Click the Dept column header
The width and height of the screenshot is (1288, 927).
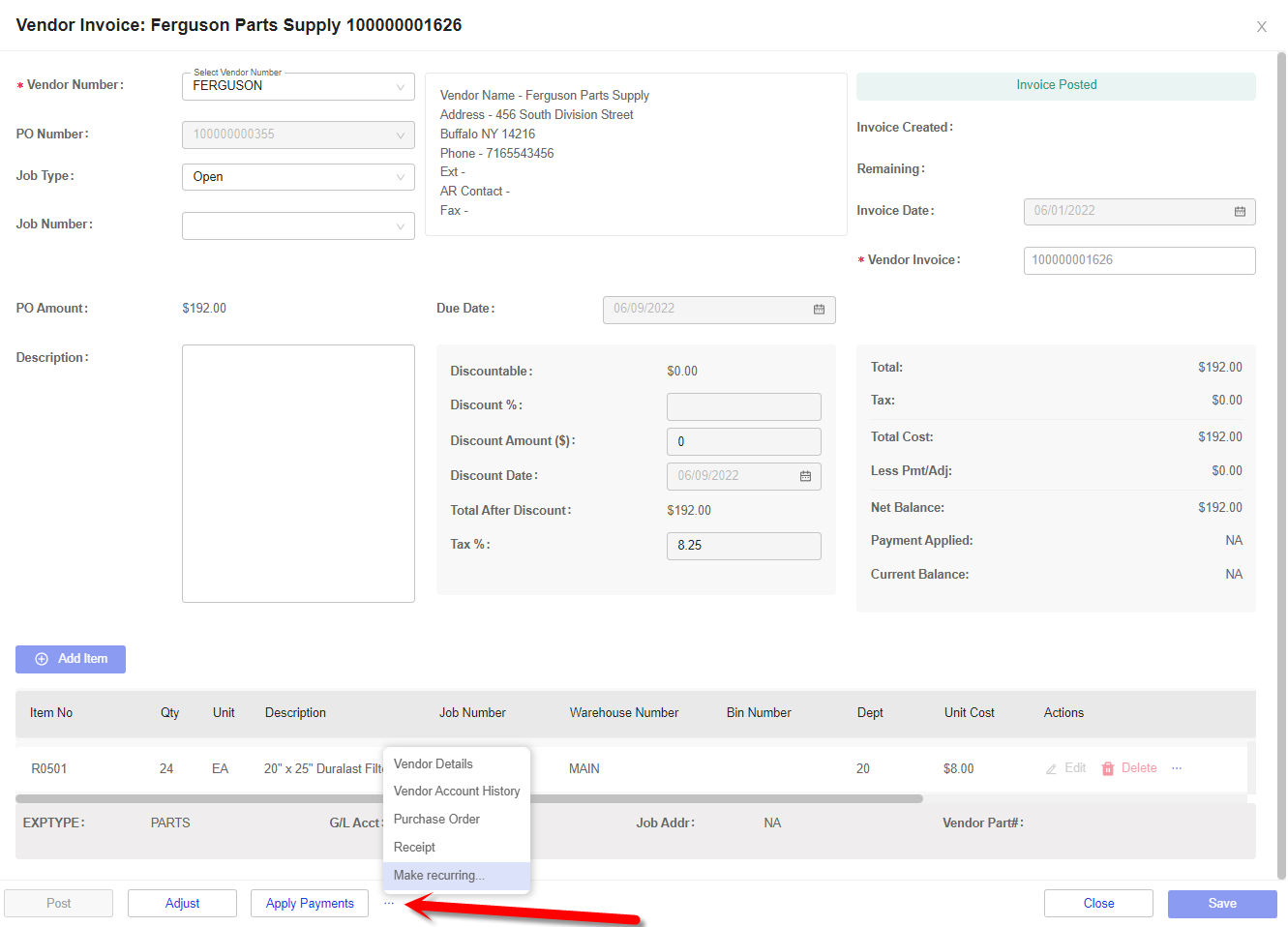tap(870, 713)
